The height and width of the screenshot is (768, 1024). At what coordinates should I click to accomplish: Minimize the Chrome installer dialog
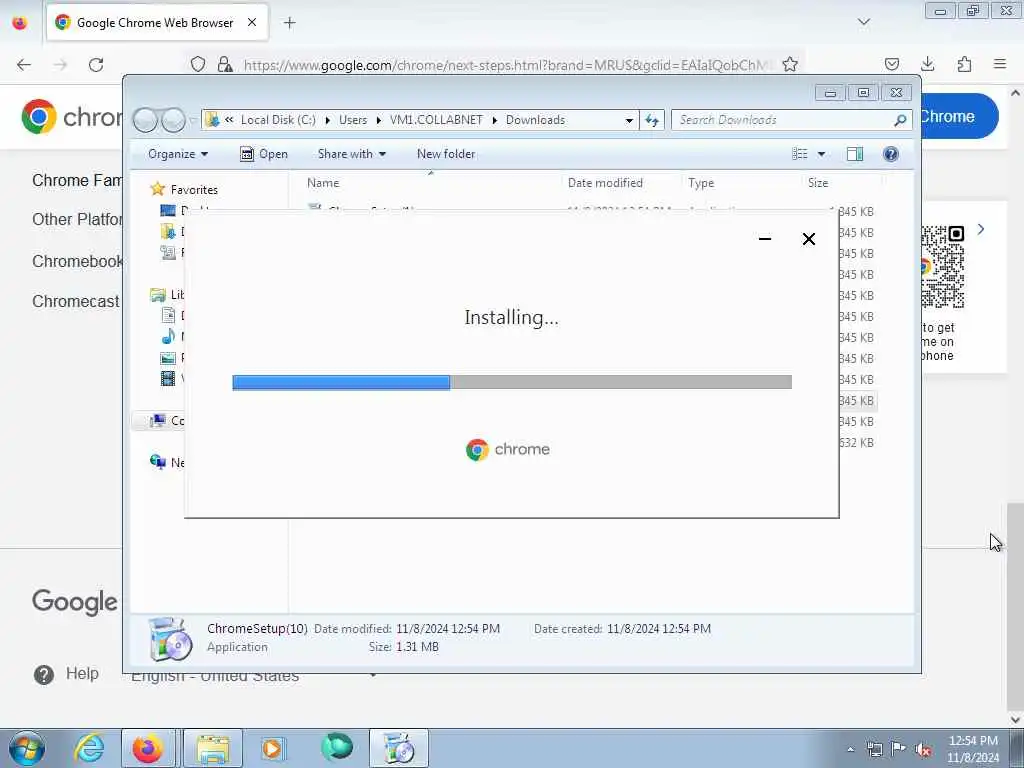click(x=765, y=239)
